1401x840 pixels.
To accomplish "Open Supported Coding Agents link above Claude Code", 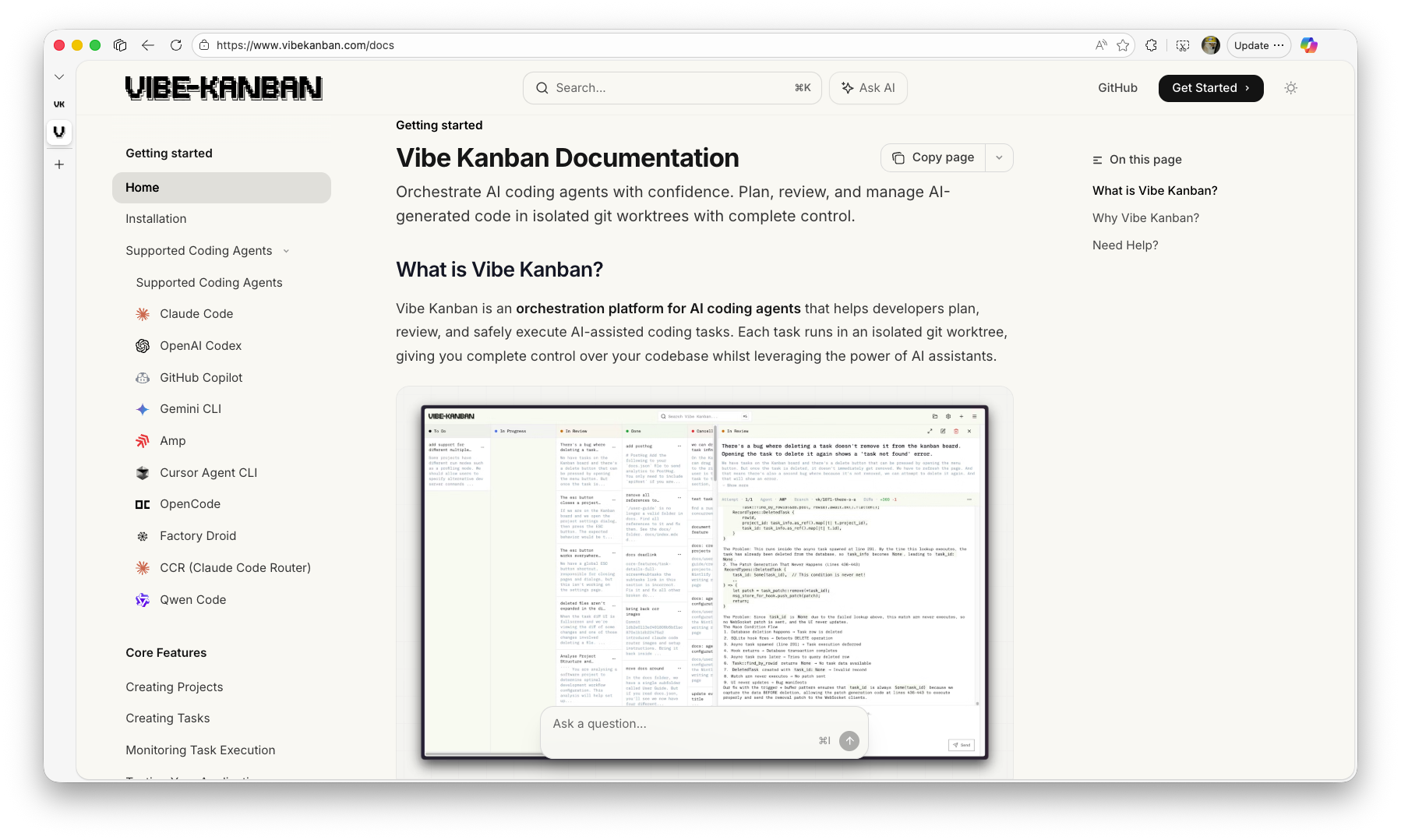I will (x=209, y=283).
